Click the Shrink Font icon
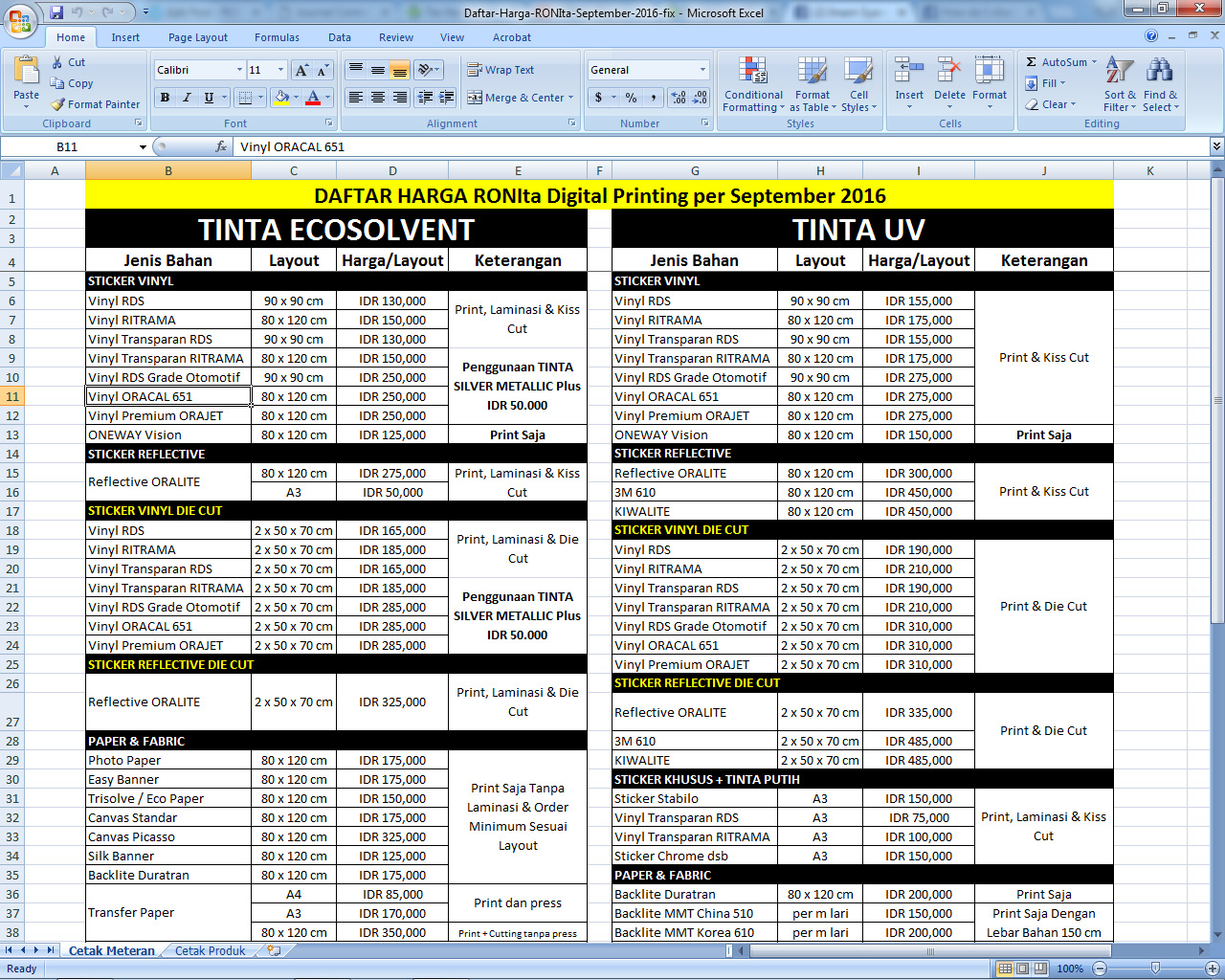The image size is (1225, 980). pos(323,70)
